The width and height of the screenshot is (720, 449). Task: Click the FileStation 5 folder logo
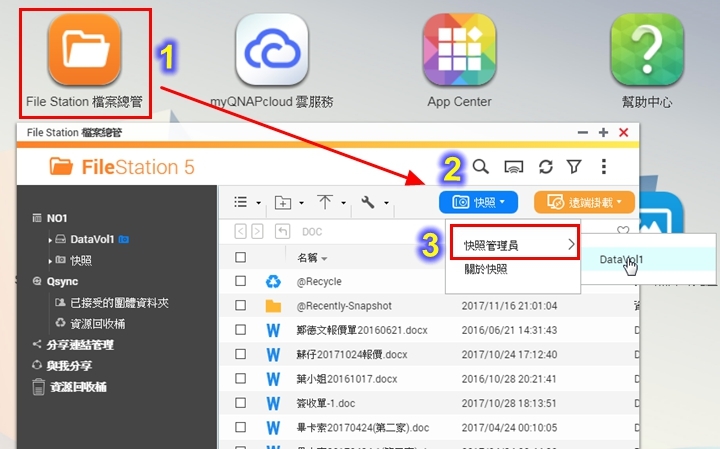coord(61,166)
